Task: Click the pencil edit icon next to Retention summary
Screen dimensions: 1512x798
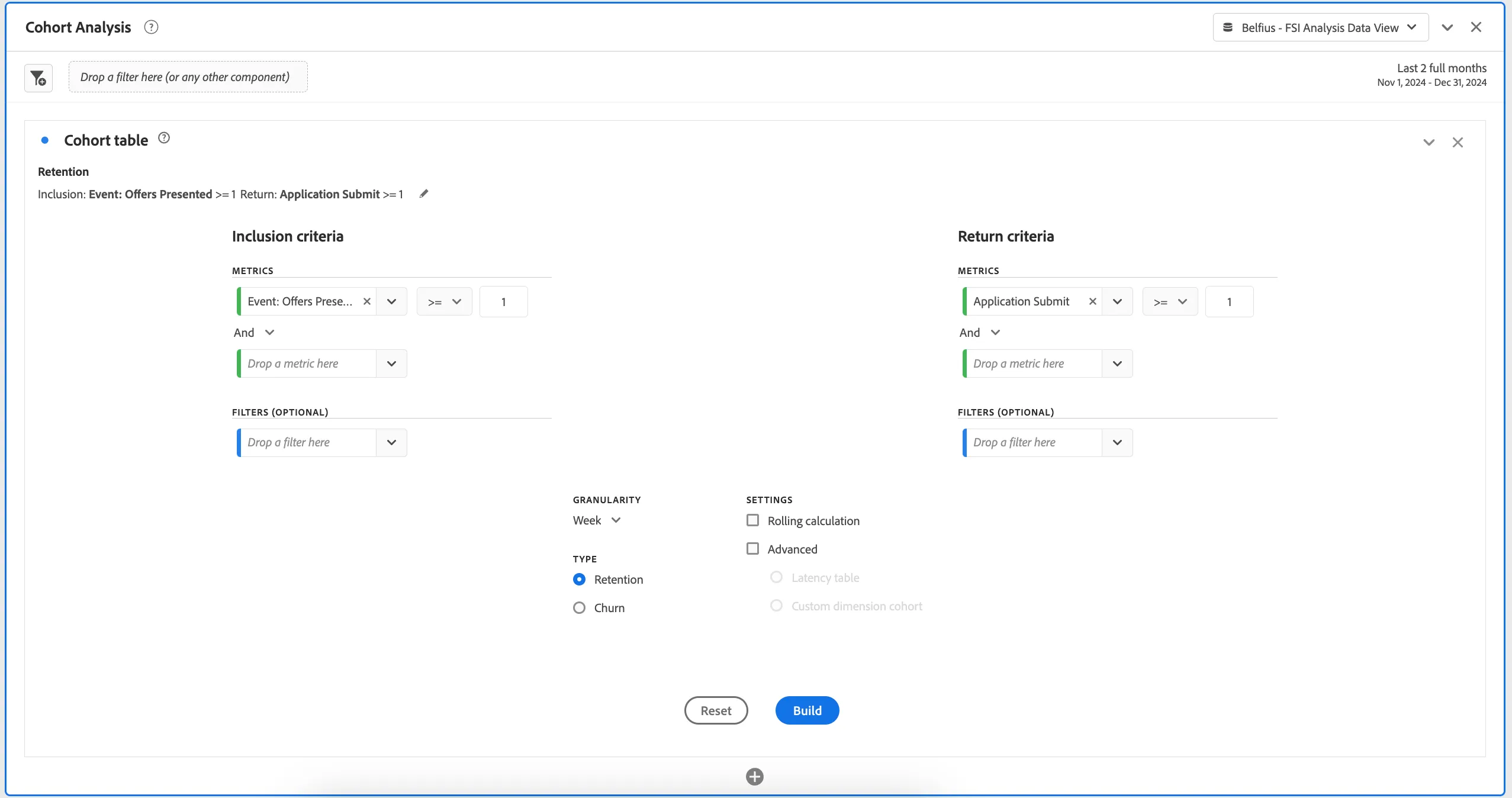Action: point(424,194)
